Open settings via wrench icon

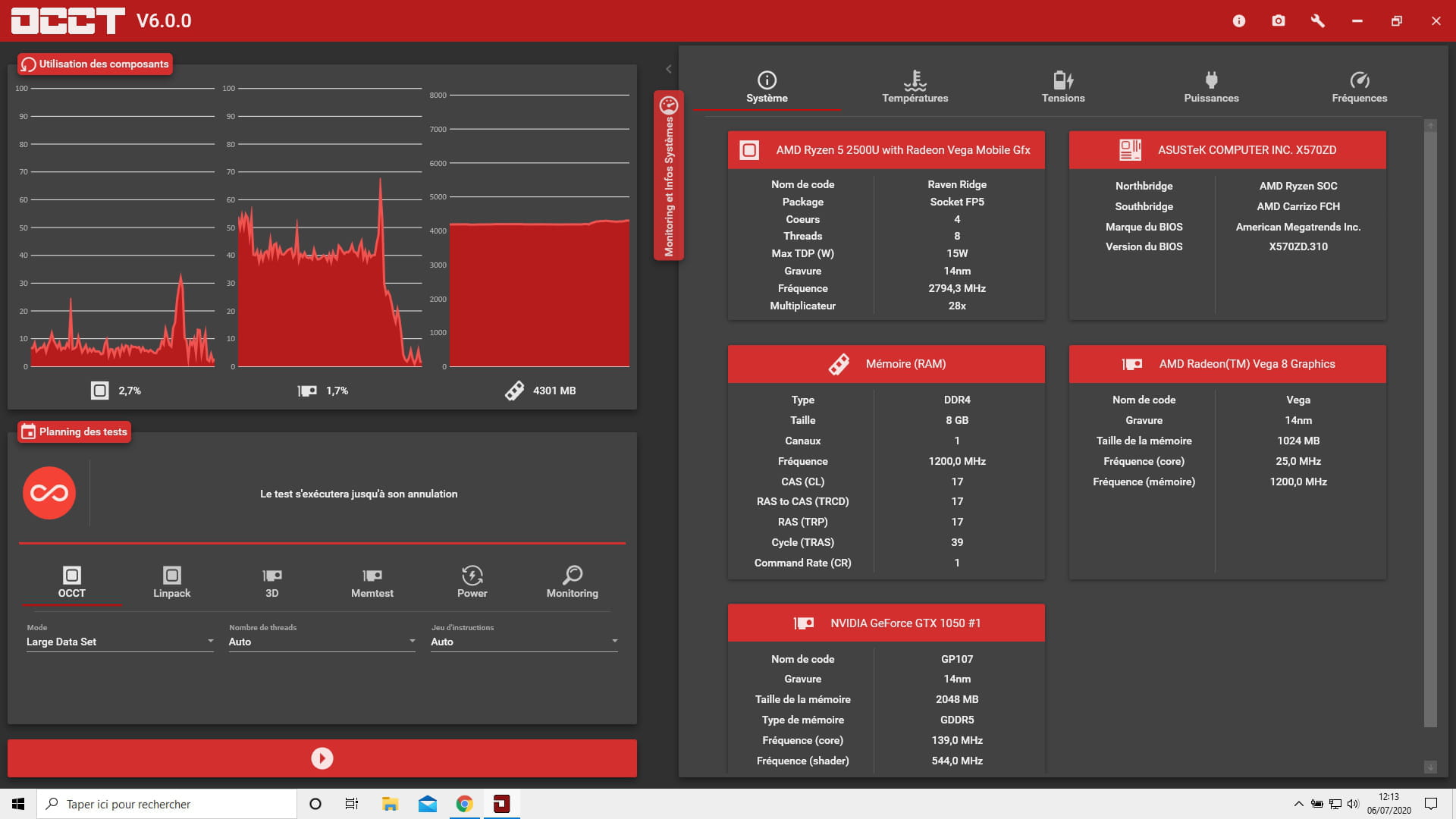1318,21
